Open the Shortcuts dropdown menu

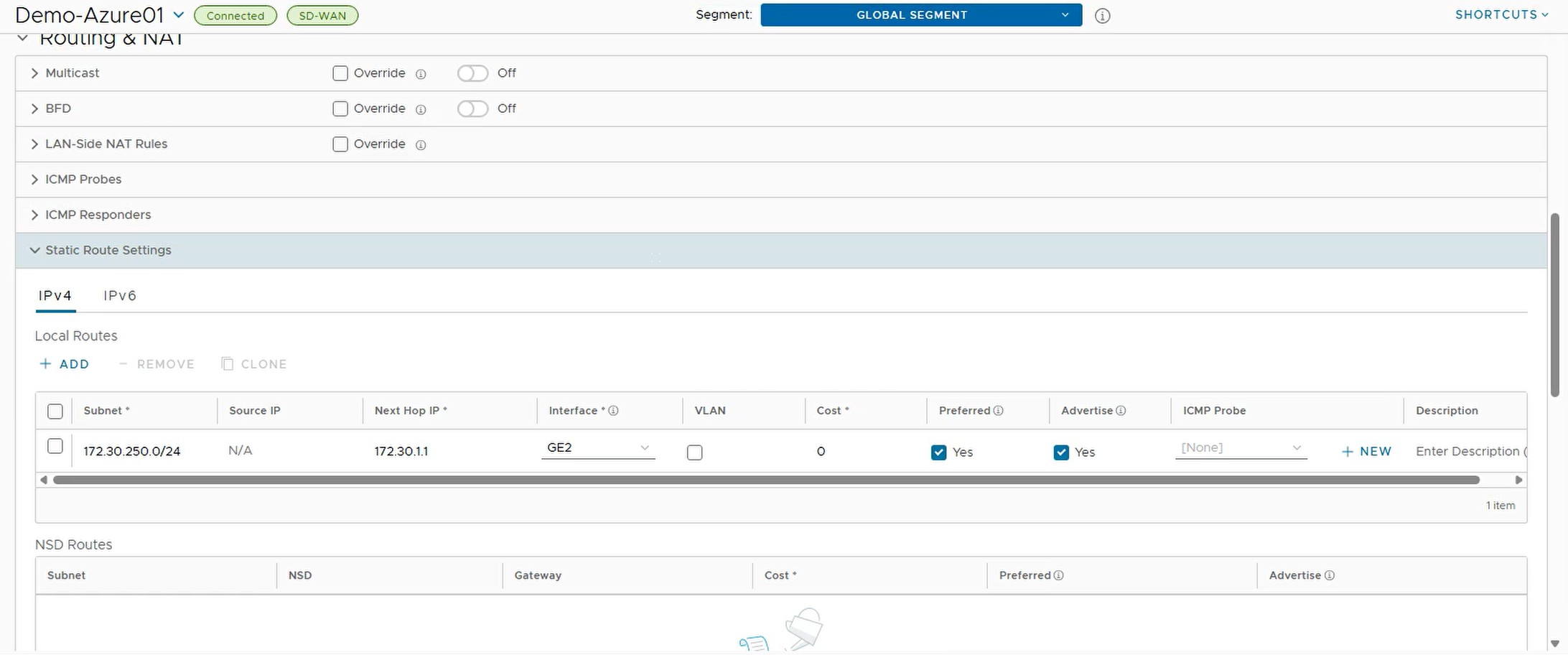(x=1501, y=15)
